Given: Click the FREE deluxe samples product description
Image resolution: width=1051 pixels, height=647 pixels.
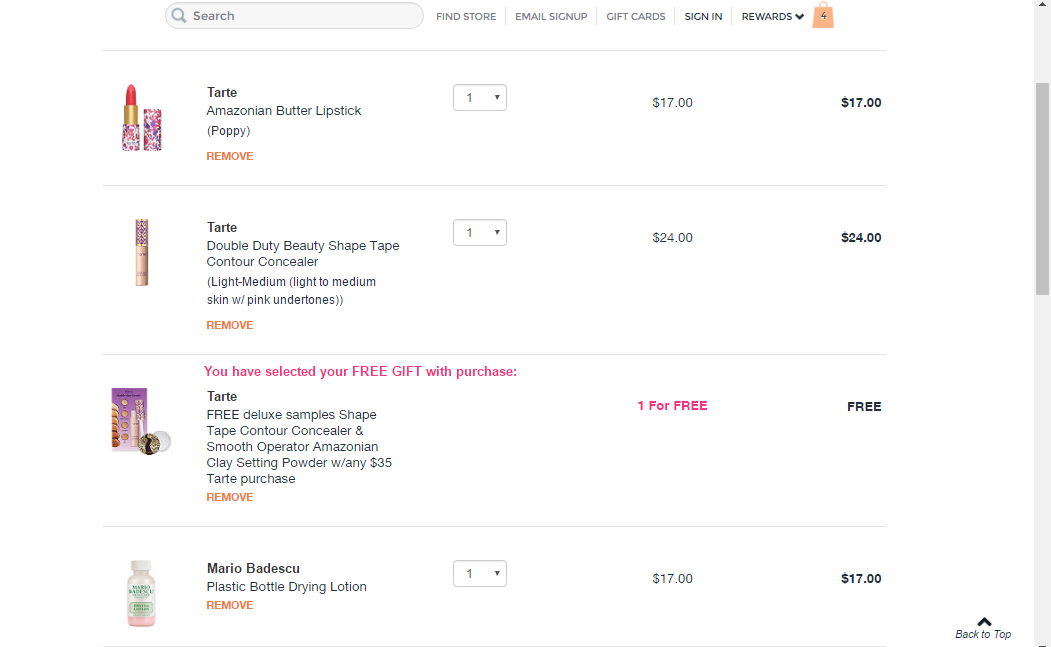Looking at the screenshot, I should [299, 447].
